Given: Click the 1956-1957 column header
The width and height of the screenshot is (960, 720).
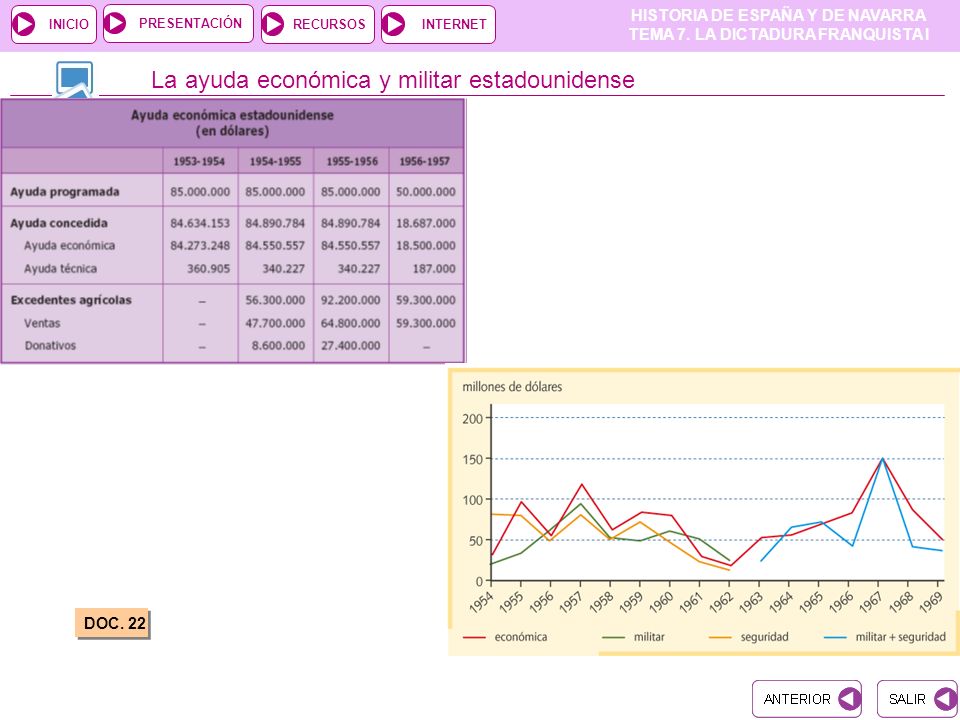Looking at the screenshot, I should [x=425, y=162].
